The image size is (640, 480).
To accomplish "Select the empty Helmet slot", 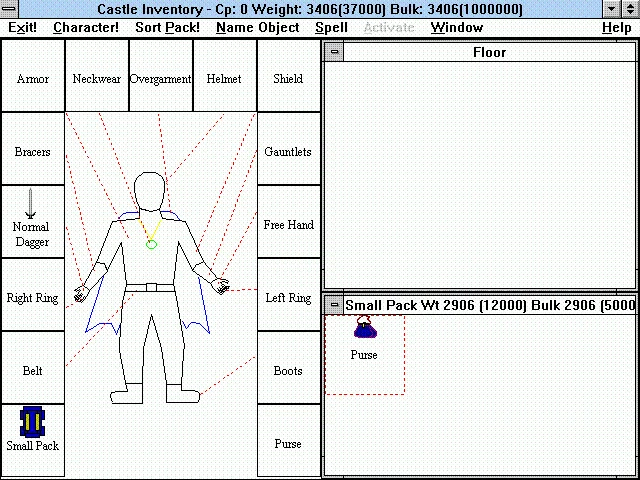I will [224, 76].
